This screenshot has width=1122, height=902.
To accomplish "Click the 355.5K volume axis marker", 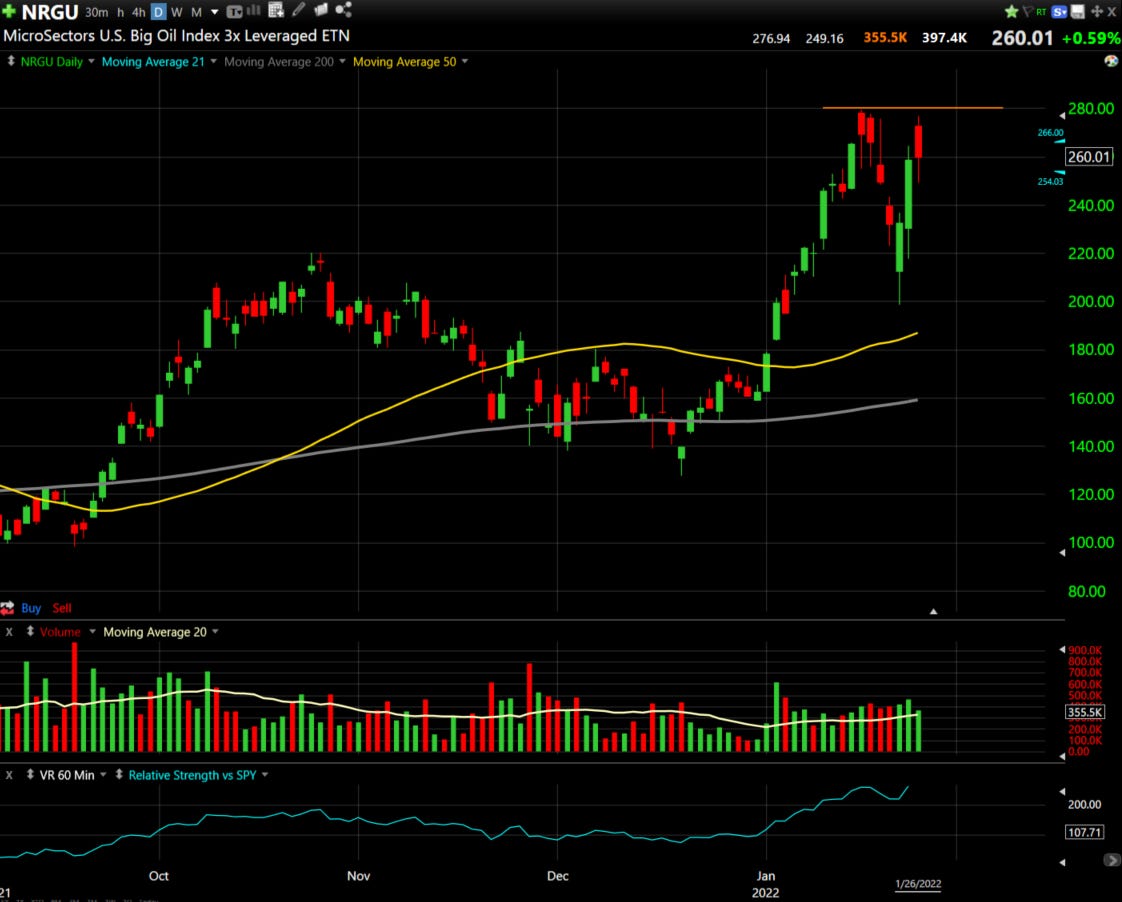I will (1085, 712).
